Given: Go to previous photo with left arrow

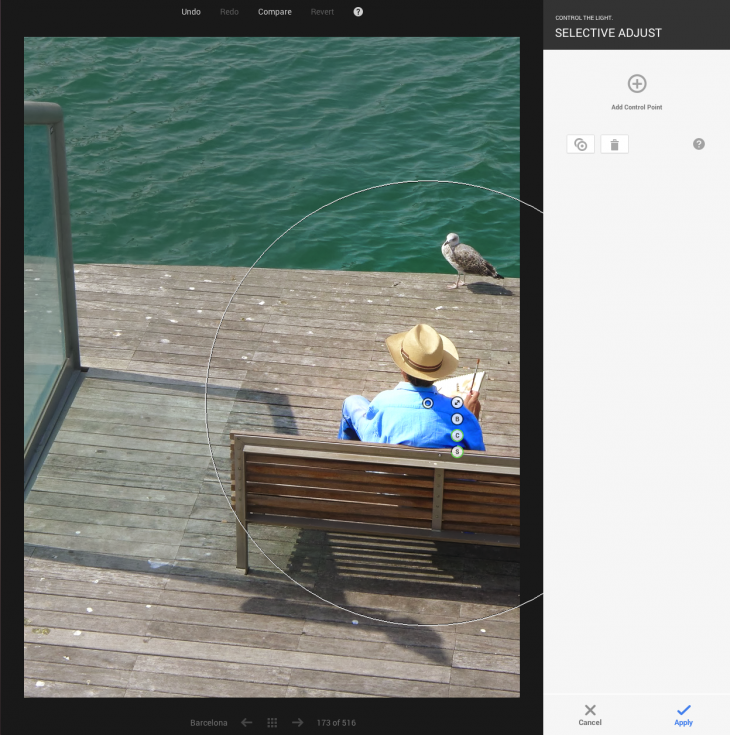Looking at the screenshot, I should [x=247, y=722].
